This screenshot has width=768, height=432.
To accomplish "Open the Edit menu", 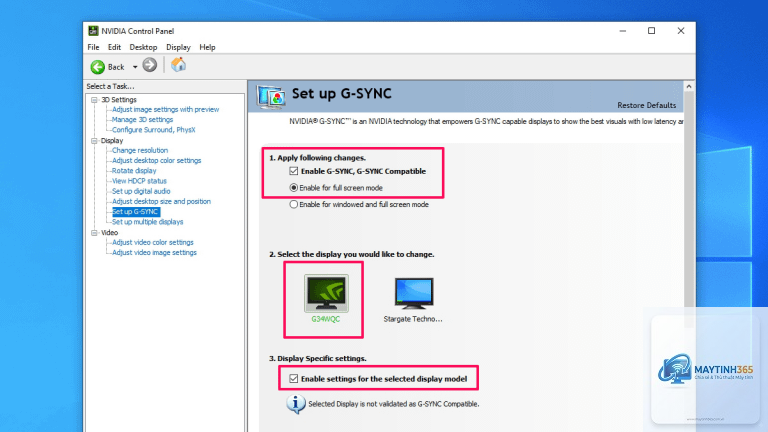I will click(114, 48).
